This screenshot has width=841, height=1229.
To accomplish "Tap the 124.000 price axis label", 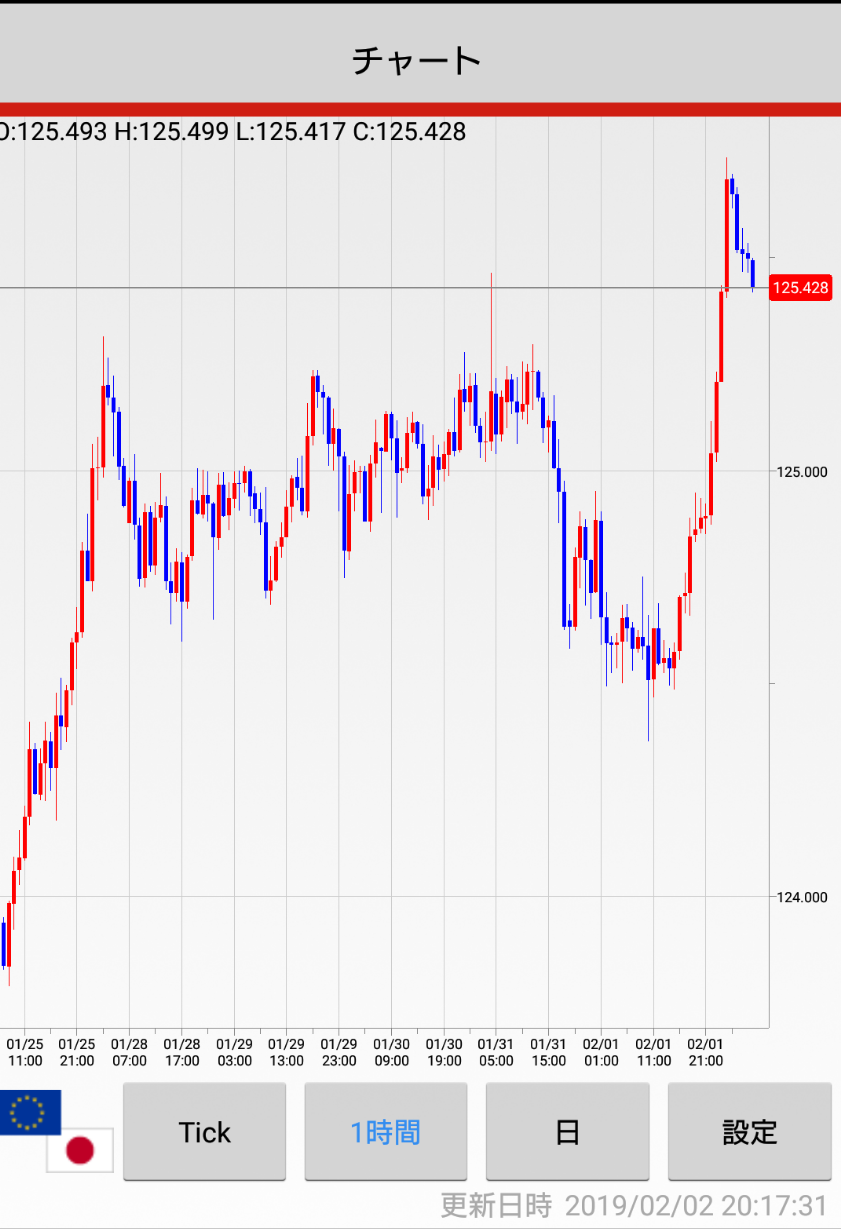I will 801,897.
